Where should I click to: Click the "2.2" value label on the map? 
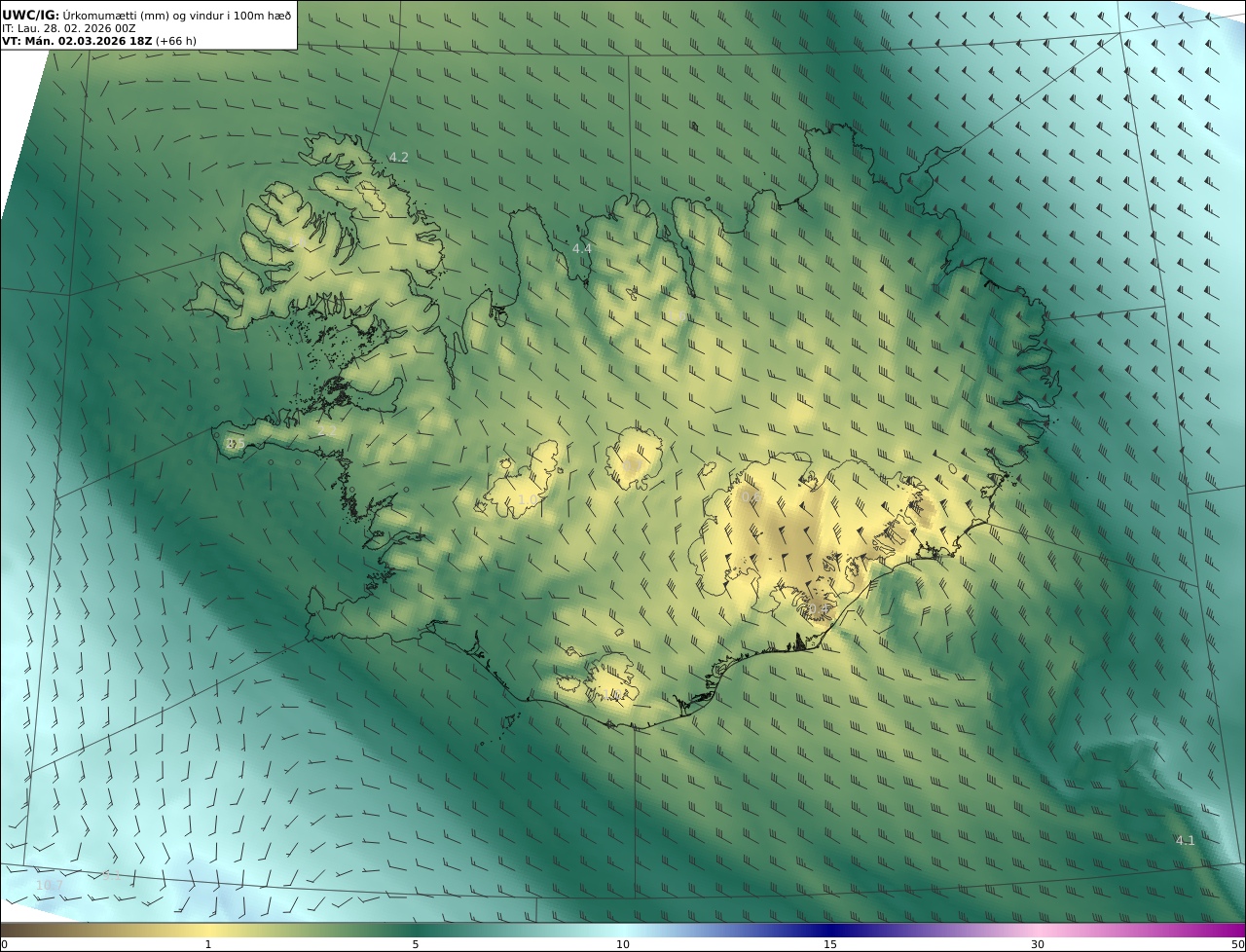coord(327,430)
